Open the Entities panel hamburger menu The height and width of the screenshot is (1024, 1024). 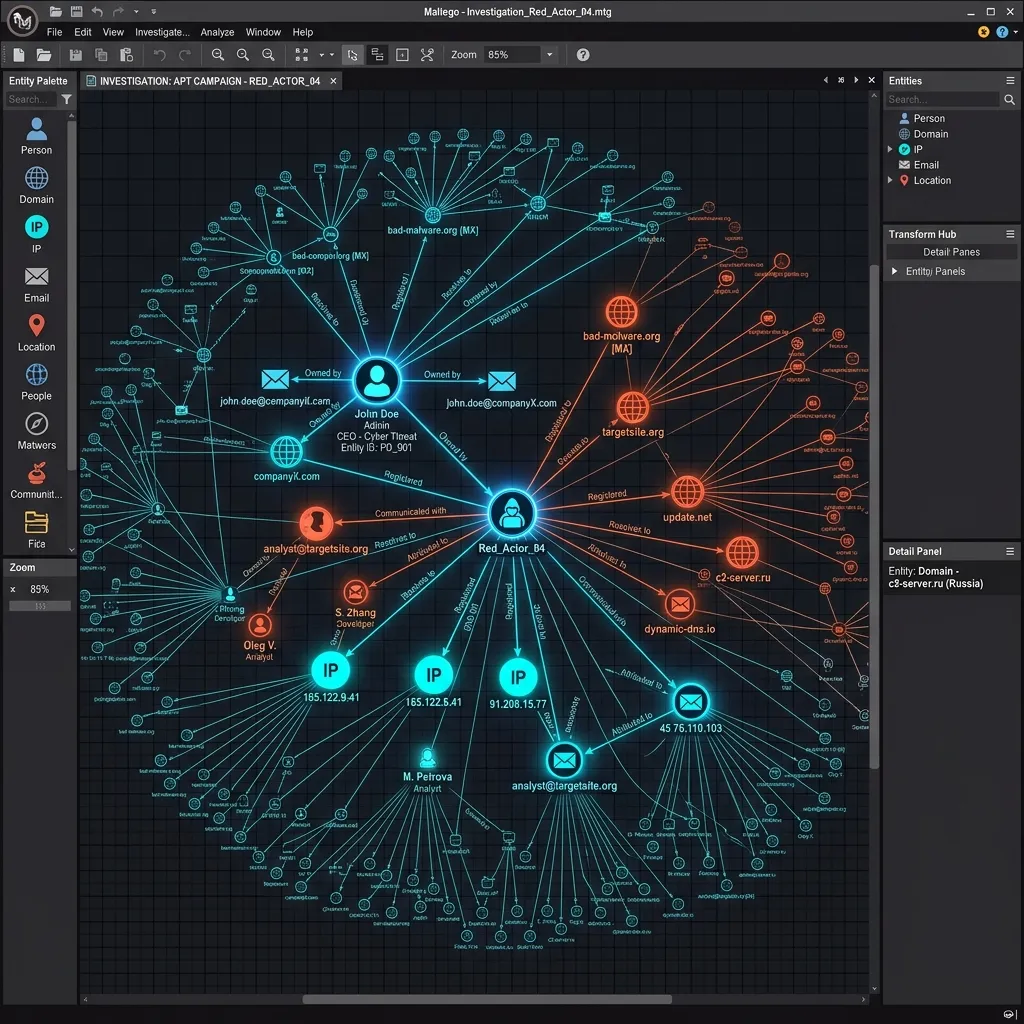(1010, 80)
